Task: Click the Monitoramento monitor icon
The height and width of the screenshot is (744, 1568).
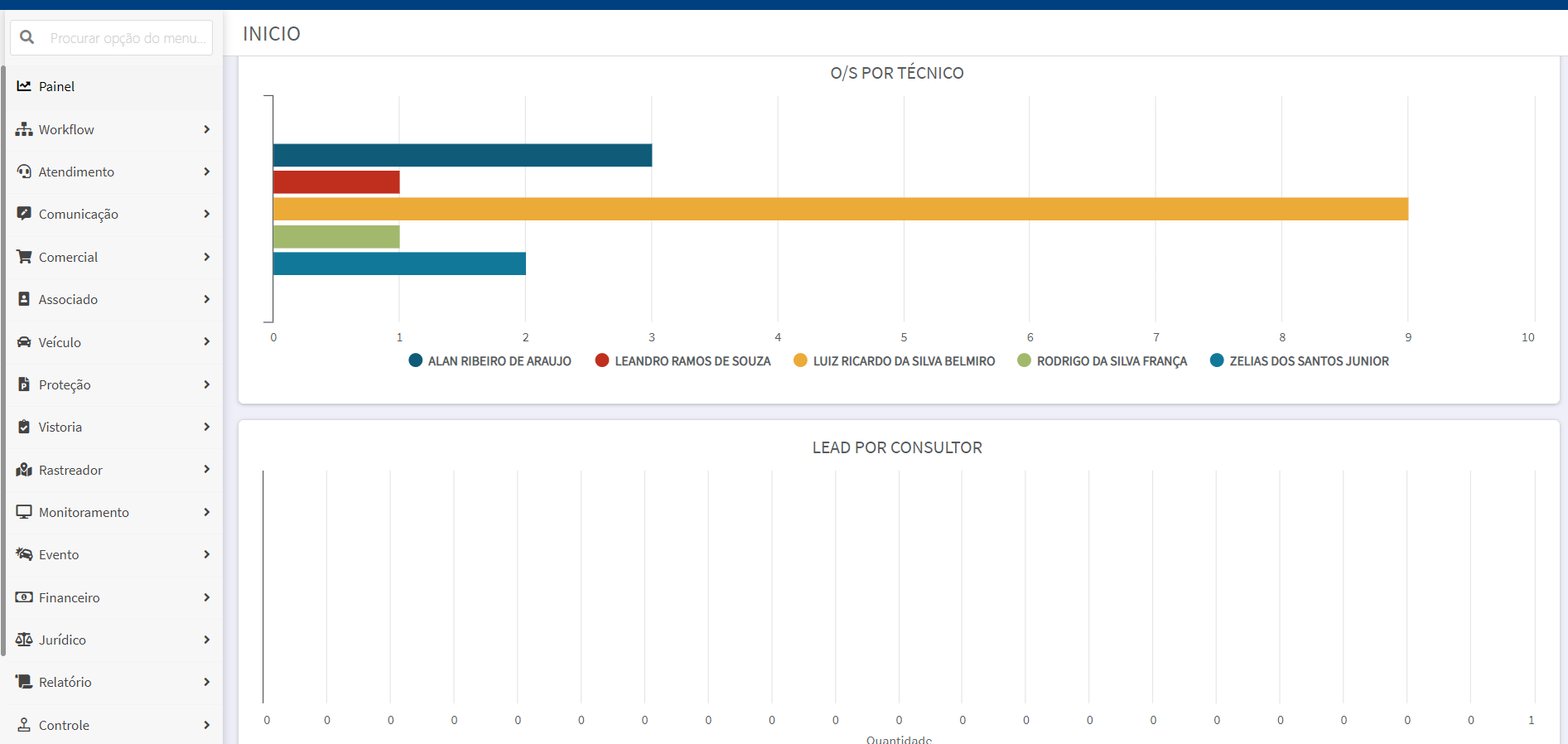Action: tap(24, 512)
